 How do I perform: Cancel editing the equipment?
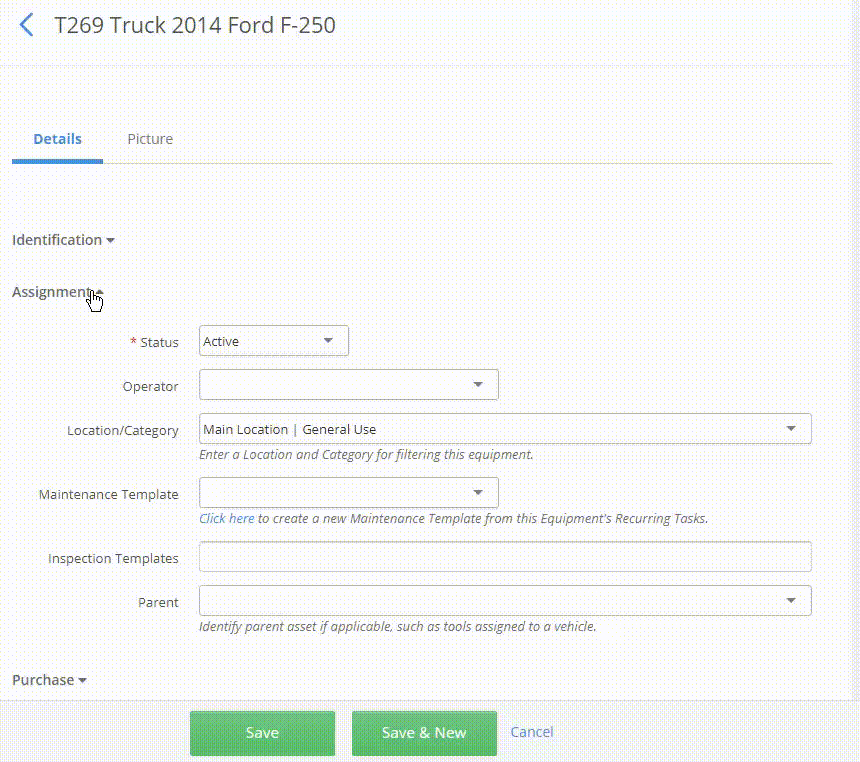pos(531,732)
